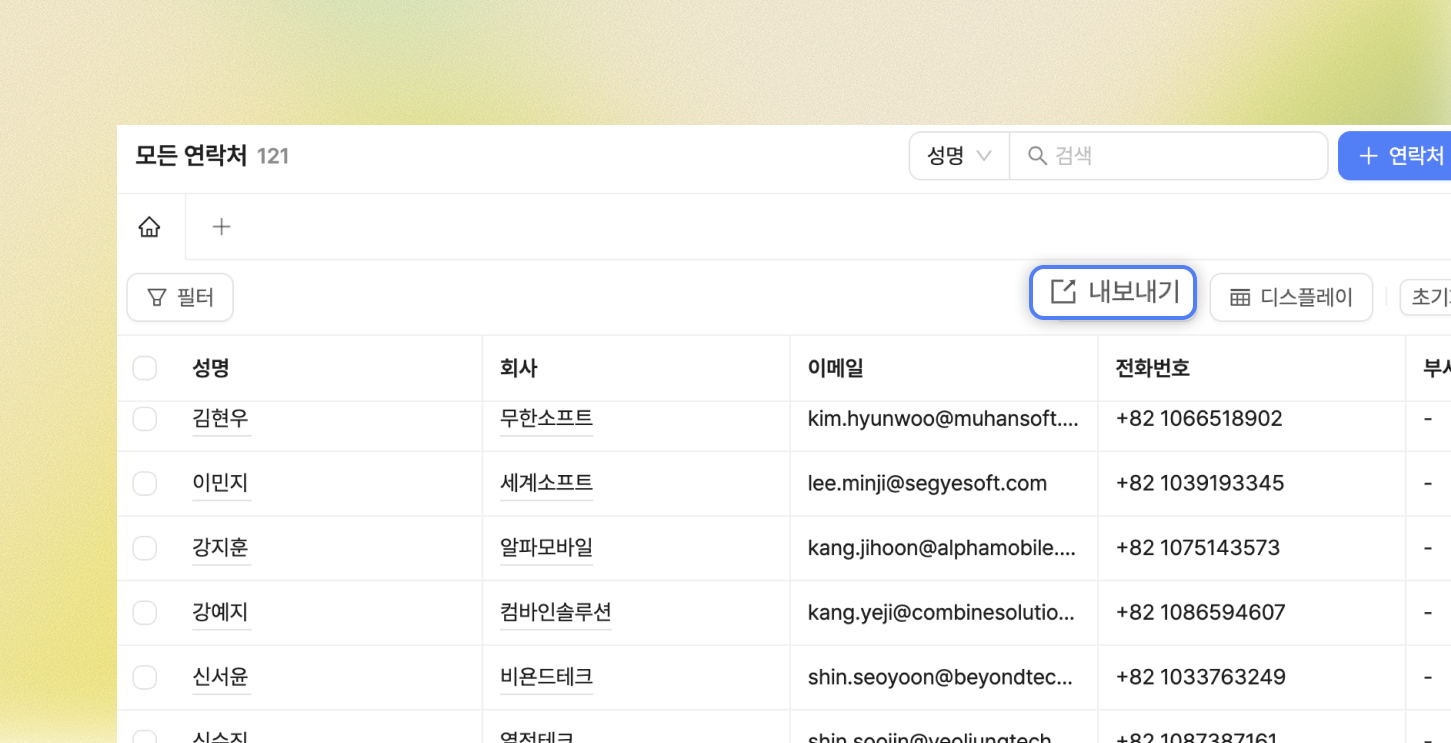Click the filter funnel icon
Image resolution: width=1451 pixels, height=743 pixels.
coord(157,297)
